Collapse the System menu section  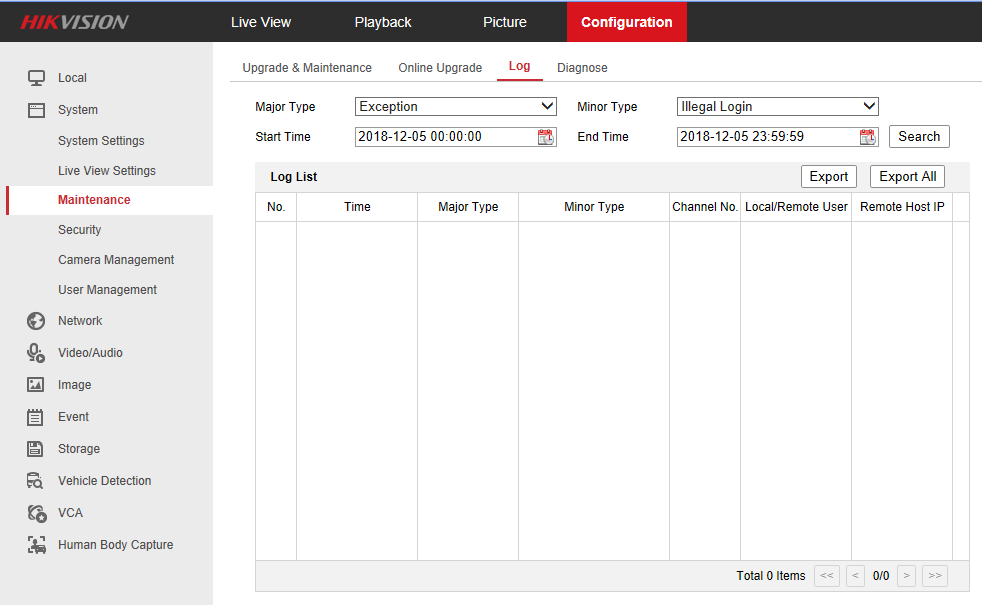tap(77, 110)
